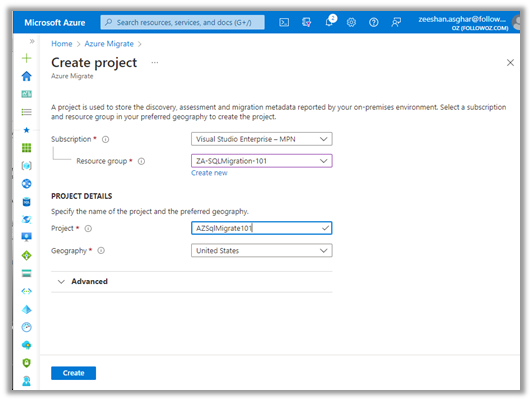This screenshot has height=401, width=532.
Task: Click info icon next to Project
Action: [88, 228]
